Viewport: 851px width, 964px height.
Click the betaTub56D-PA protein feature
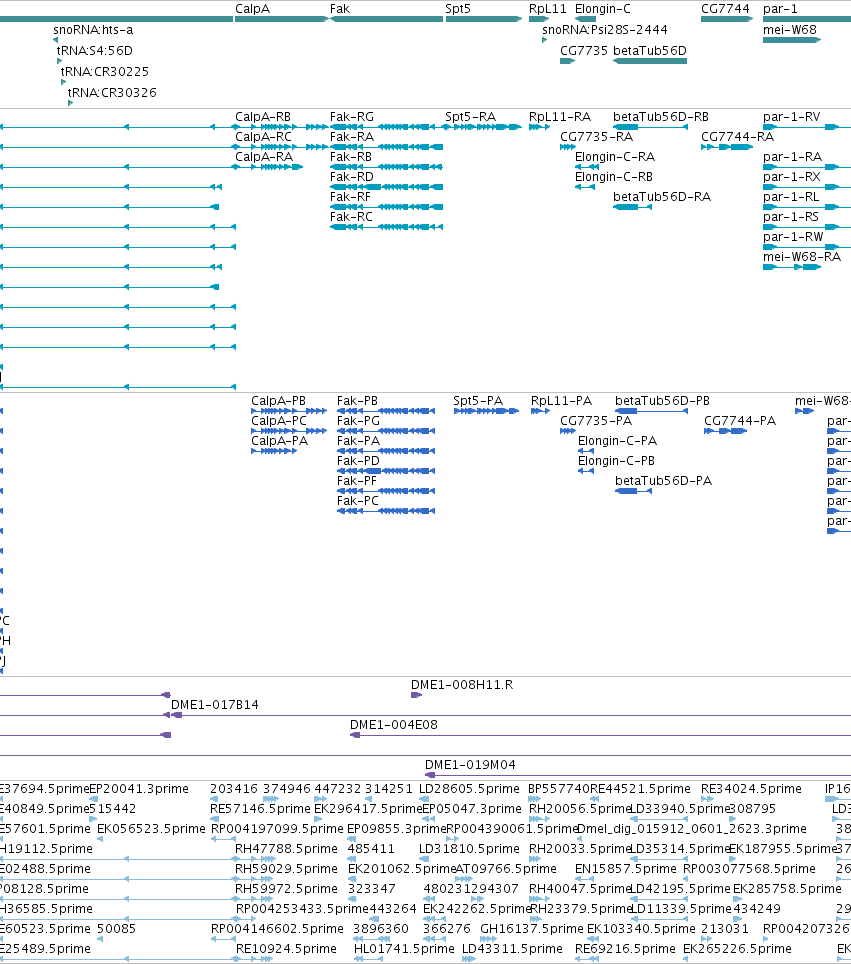(x=633, y=491)
